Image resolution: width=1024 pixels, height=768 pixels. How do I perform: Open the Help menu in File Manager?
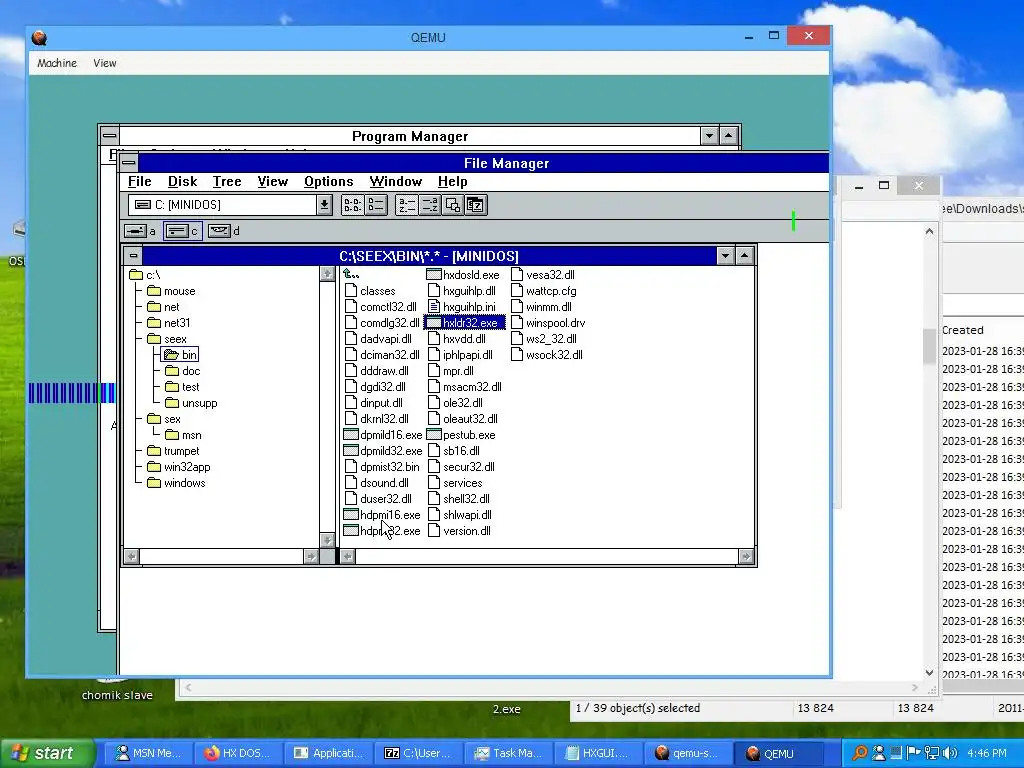[x=452, y=182]
